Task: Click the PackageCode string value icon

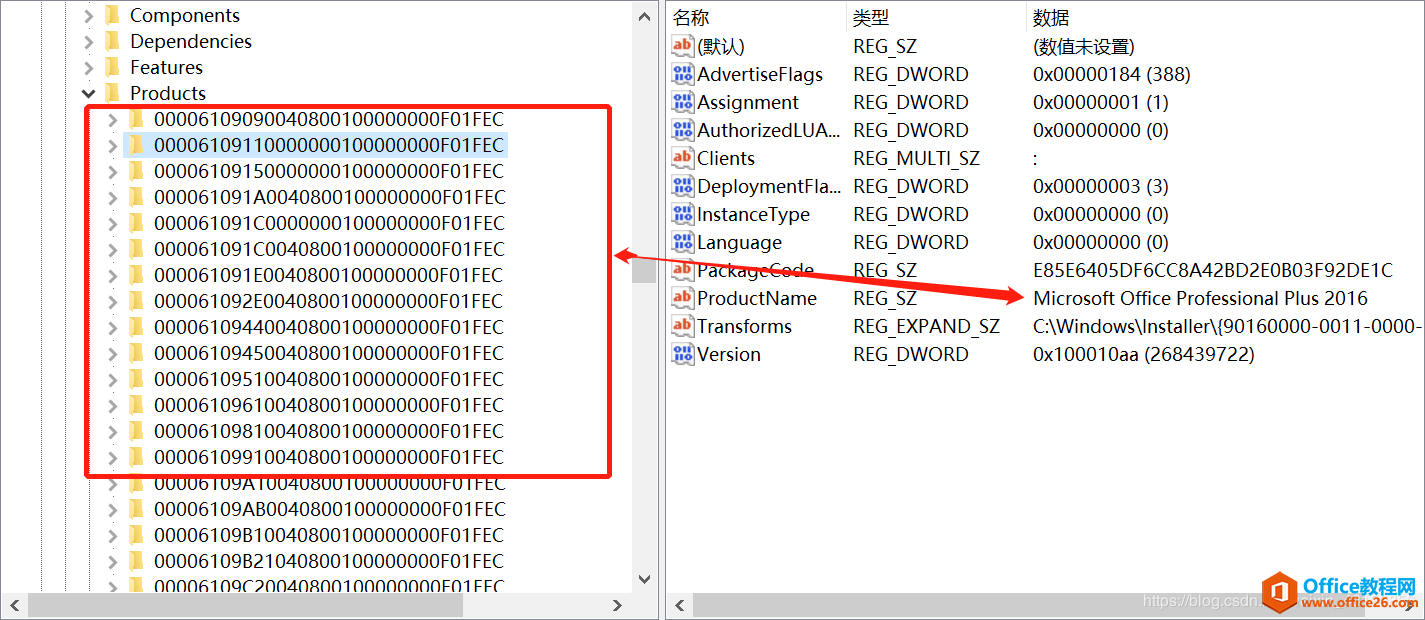Action: pos(683,270)
